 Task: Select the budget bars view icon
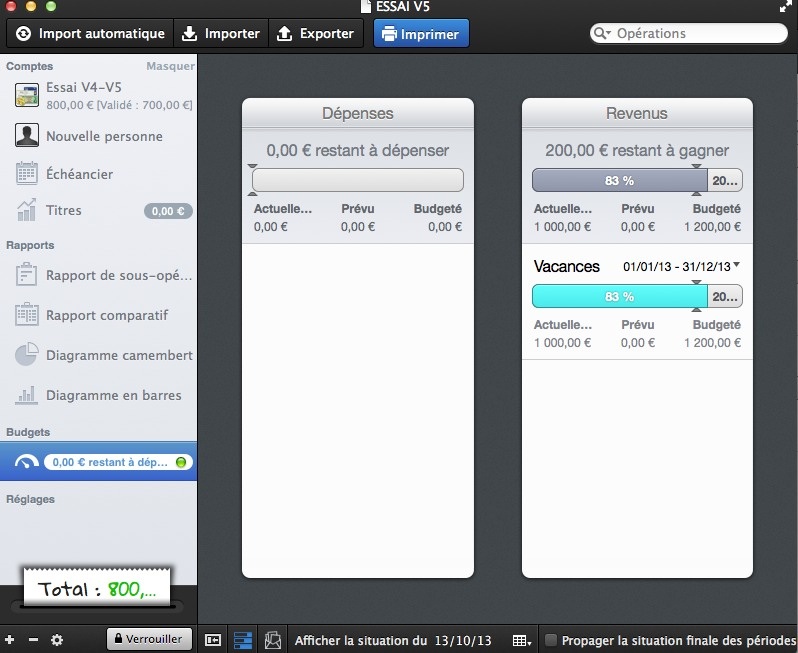(x=243, y=640)
